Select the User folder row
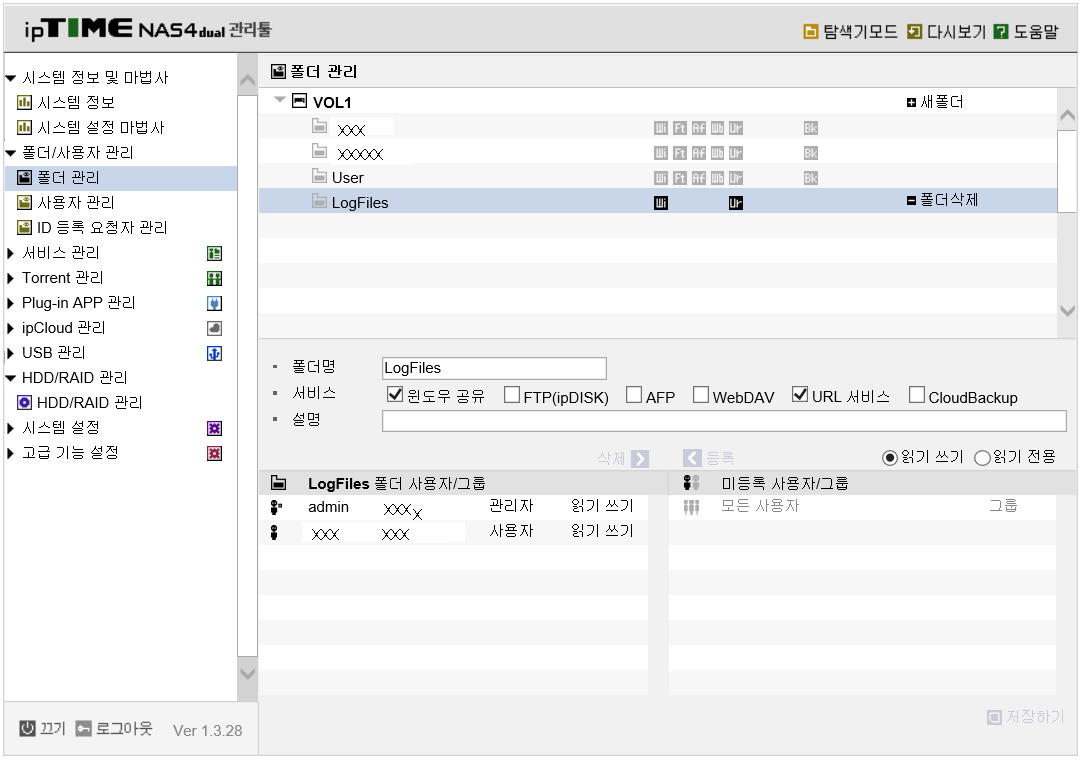1082x760 pixels. pyautogui.click(x=658, y=177)
